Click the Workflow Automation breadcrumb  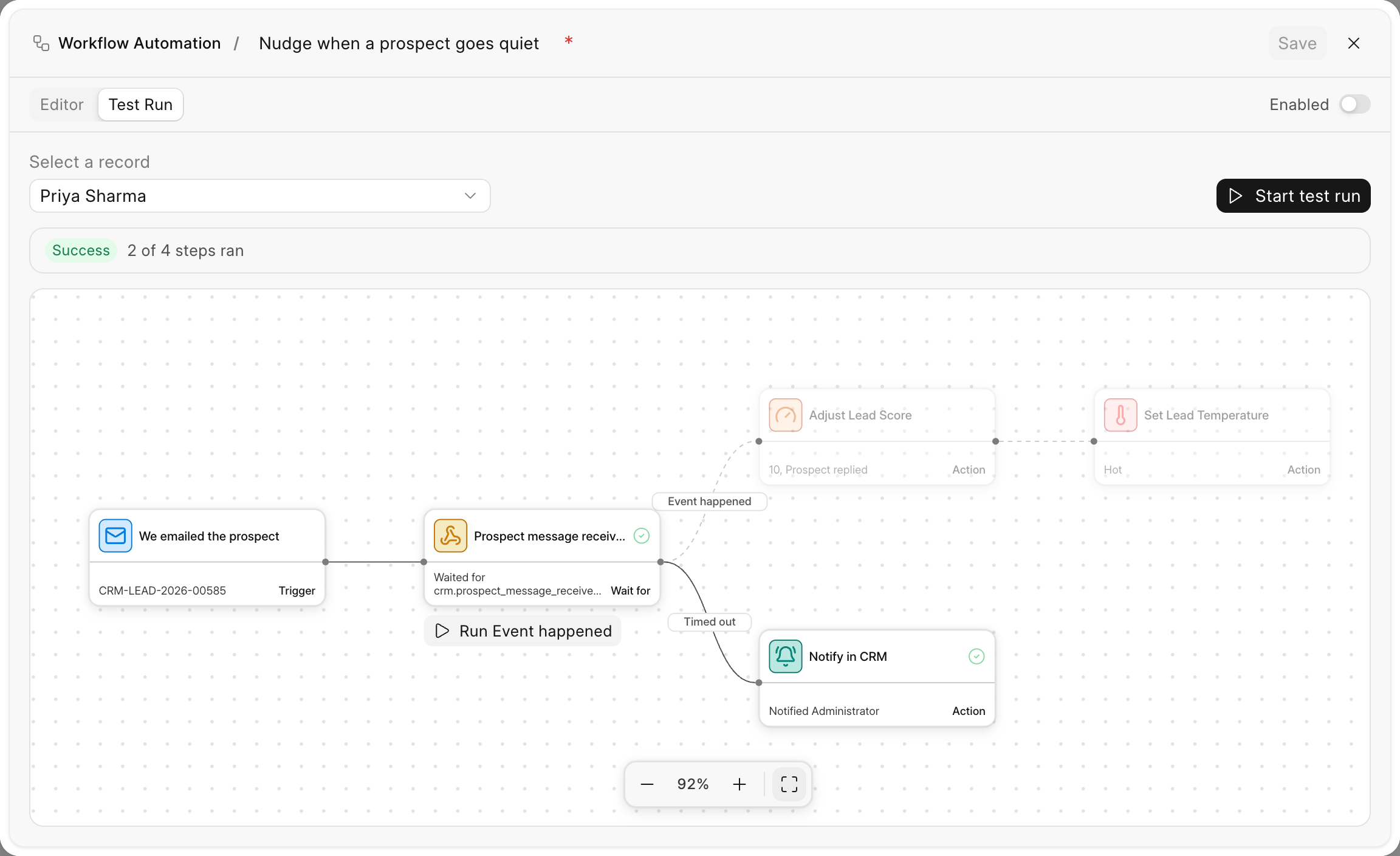click(139, 43)
